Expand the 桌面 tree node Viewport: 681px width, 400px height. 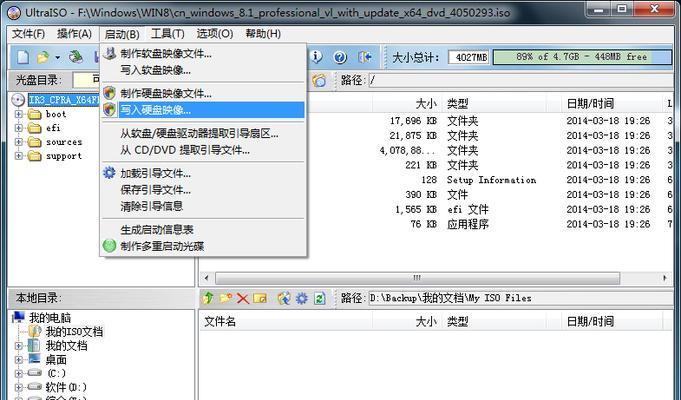tap(18, 360)
